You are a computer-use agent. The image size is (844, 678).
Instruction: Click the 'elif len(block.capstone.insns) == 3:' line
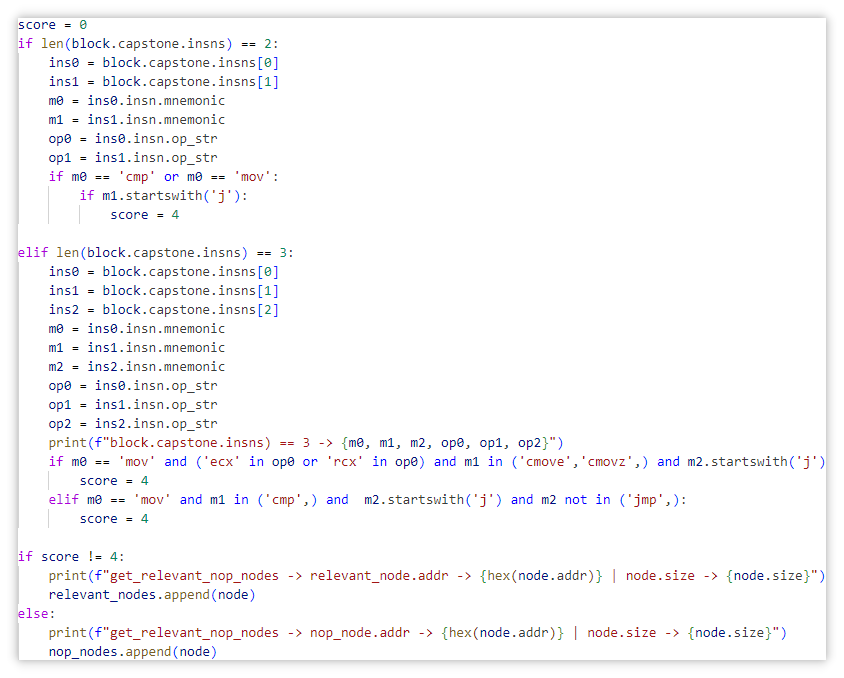tap(156, 253)
